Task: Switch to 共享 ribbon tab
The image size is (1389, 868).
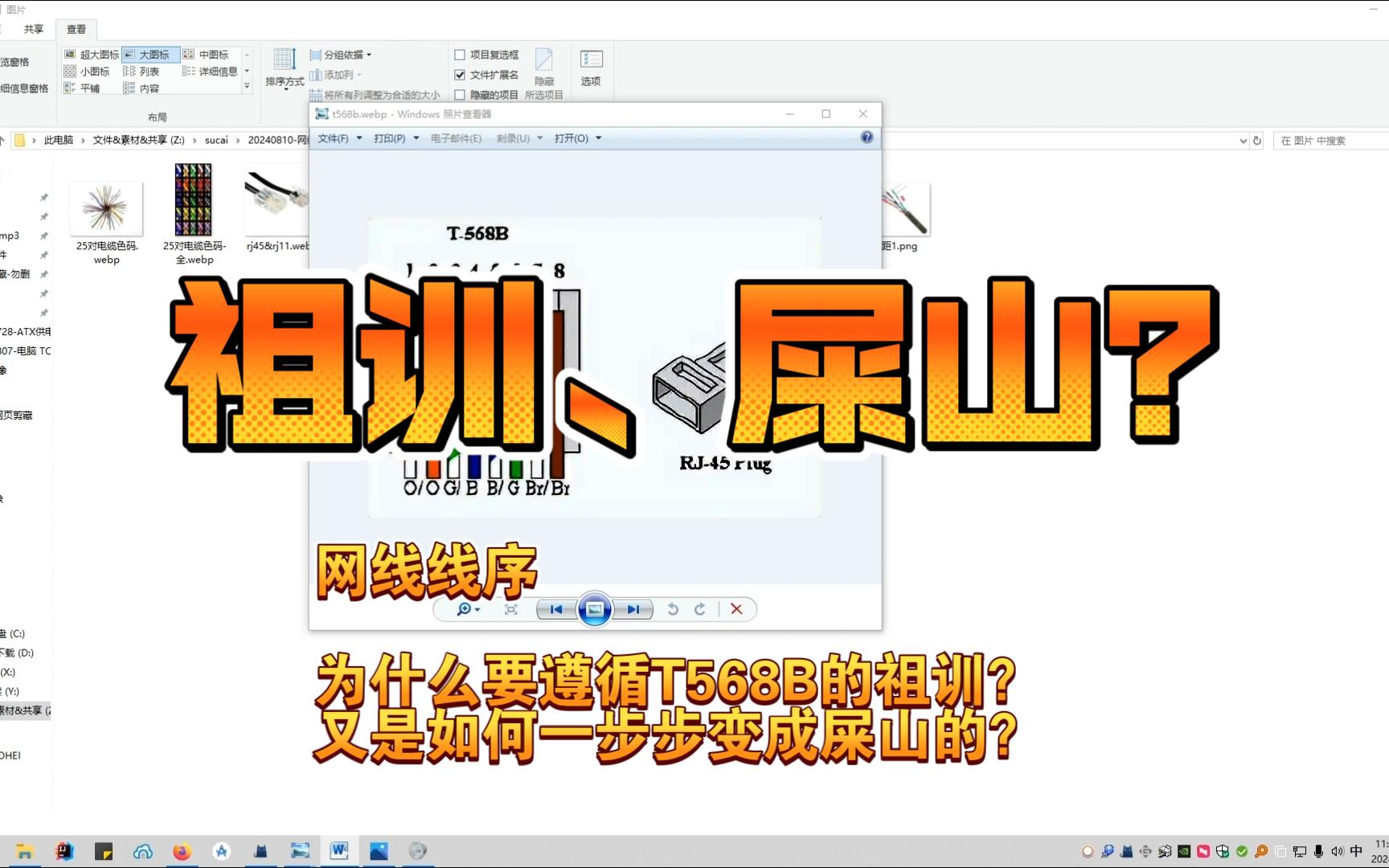Action: tap(34, 29)
